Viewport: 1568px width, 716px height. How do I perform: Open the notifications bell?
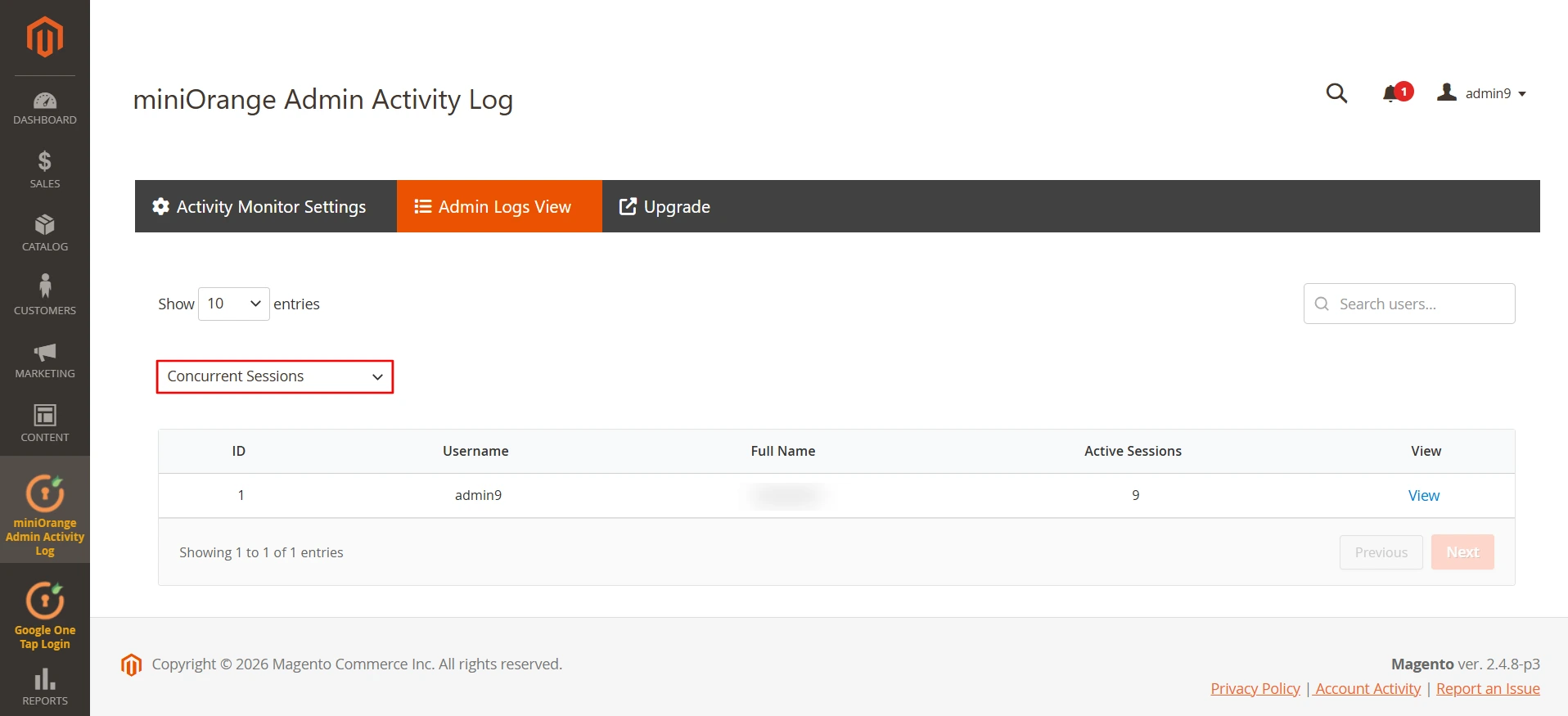(1397, 92)
